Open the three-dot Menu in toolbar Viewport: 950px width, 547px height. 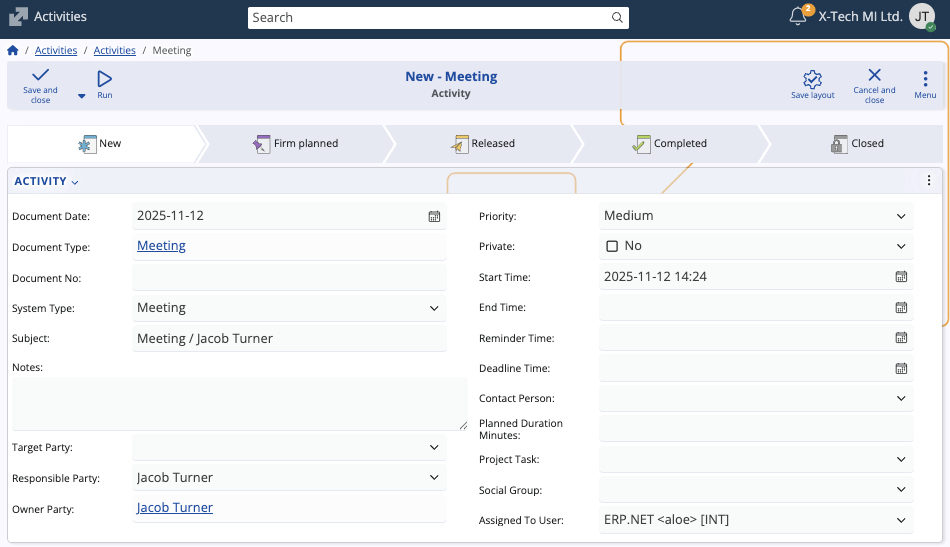click(x=925, y=79)
